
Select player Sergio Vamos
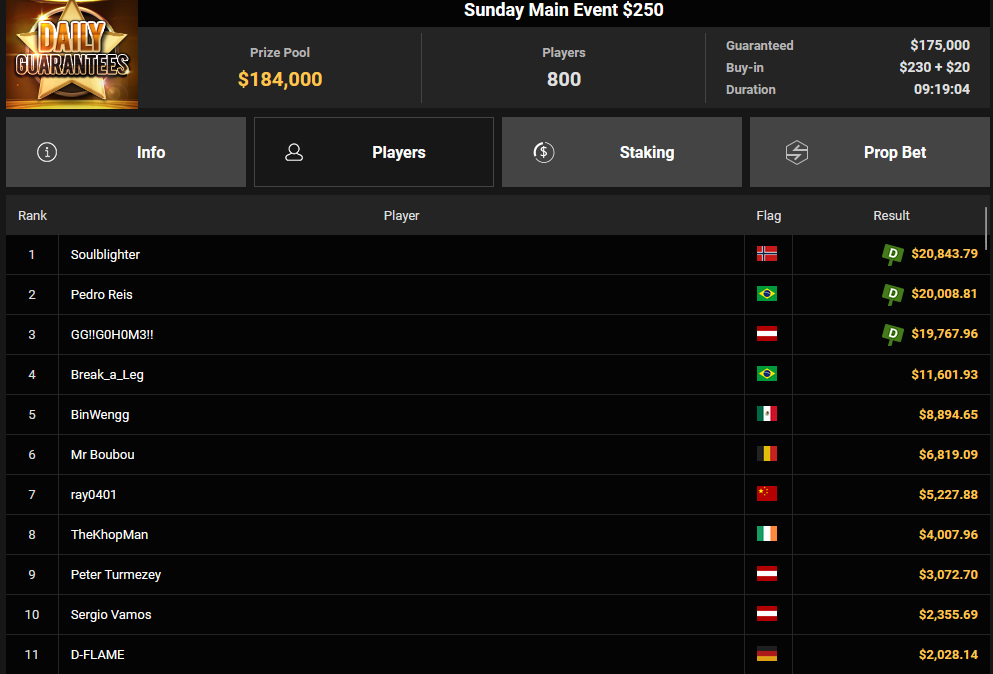point(111,614)
